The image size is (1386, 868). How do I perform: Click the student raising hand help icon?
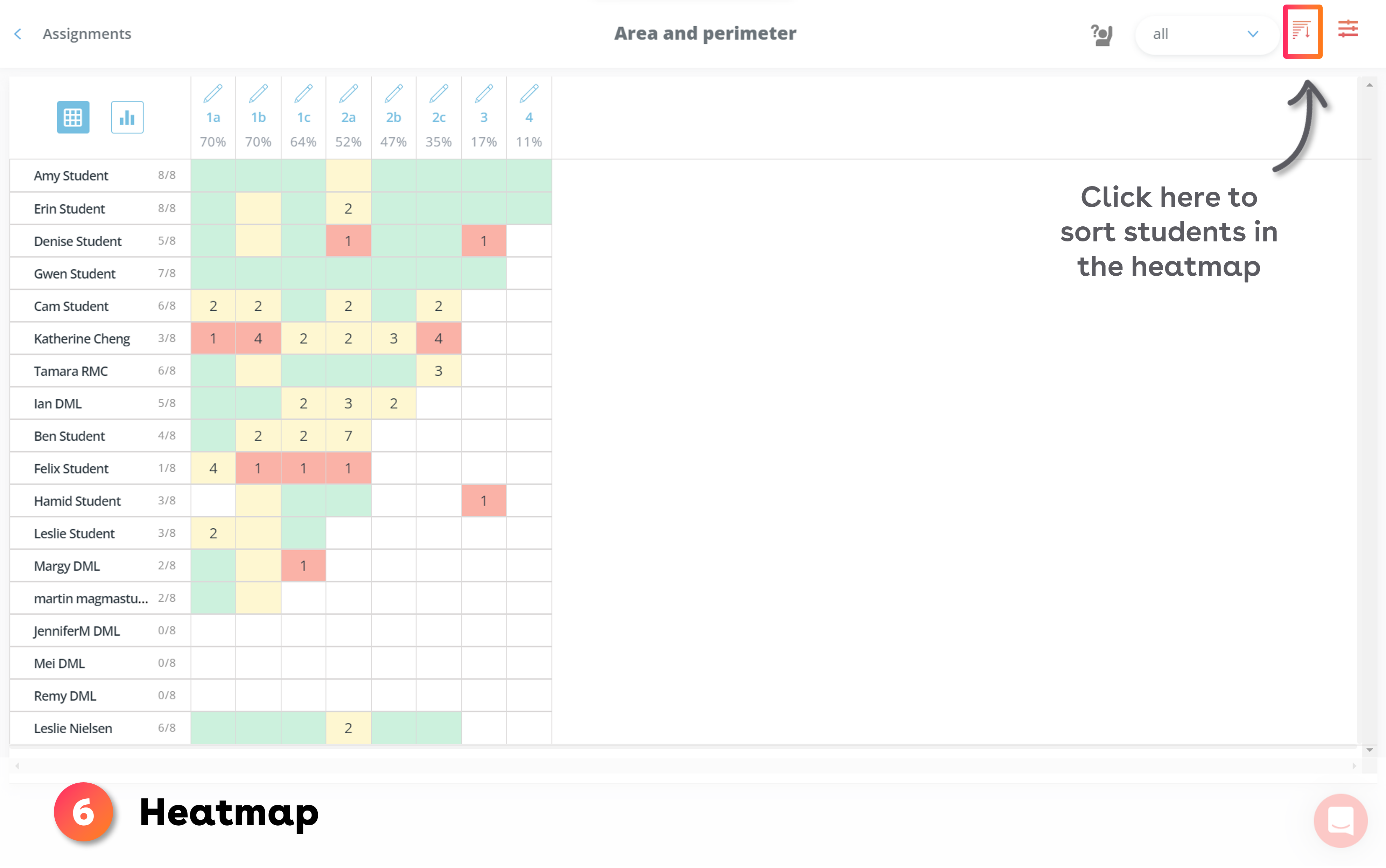point(1101,34)
